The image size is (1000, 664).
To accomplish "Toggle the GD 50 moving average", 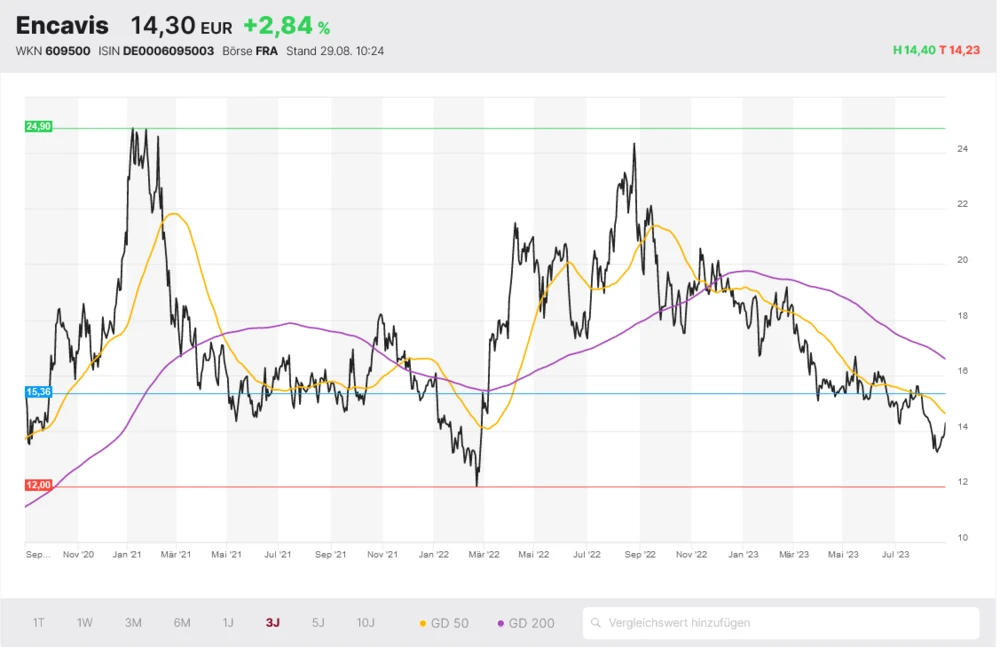I will coord(443,623).
